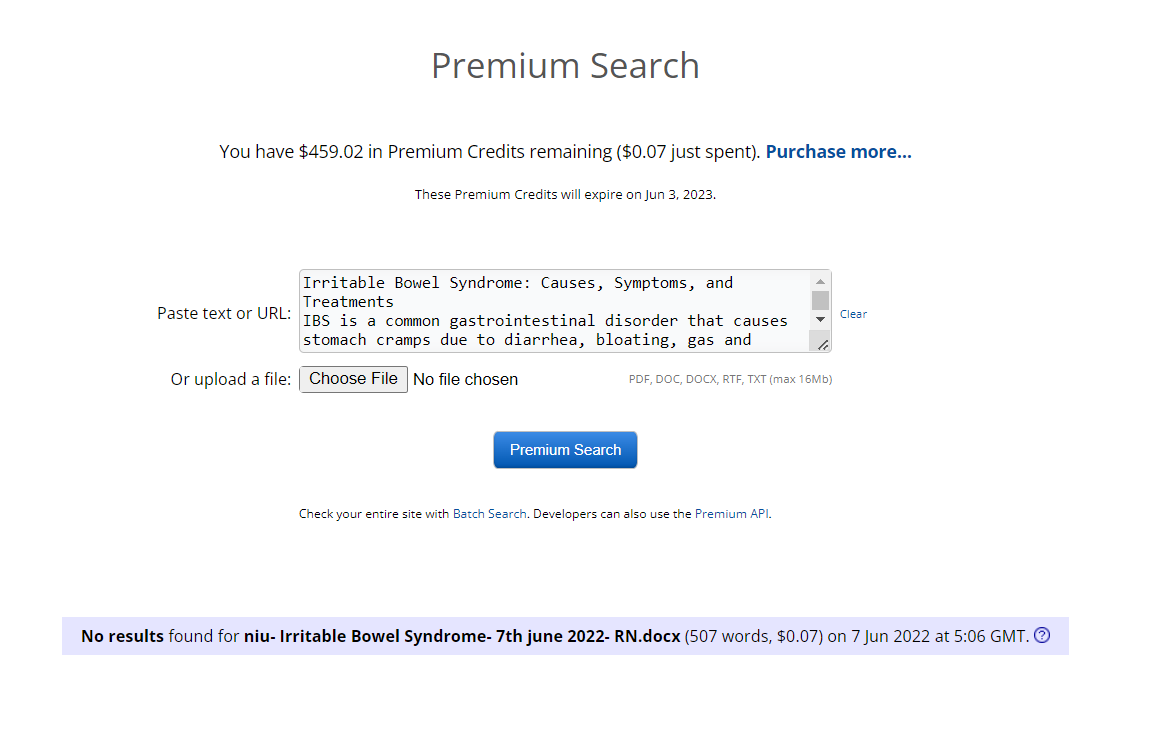
Task: Click the help question mark icon
Action: (1042, 635)
